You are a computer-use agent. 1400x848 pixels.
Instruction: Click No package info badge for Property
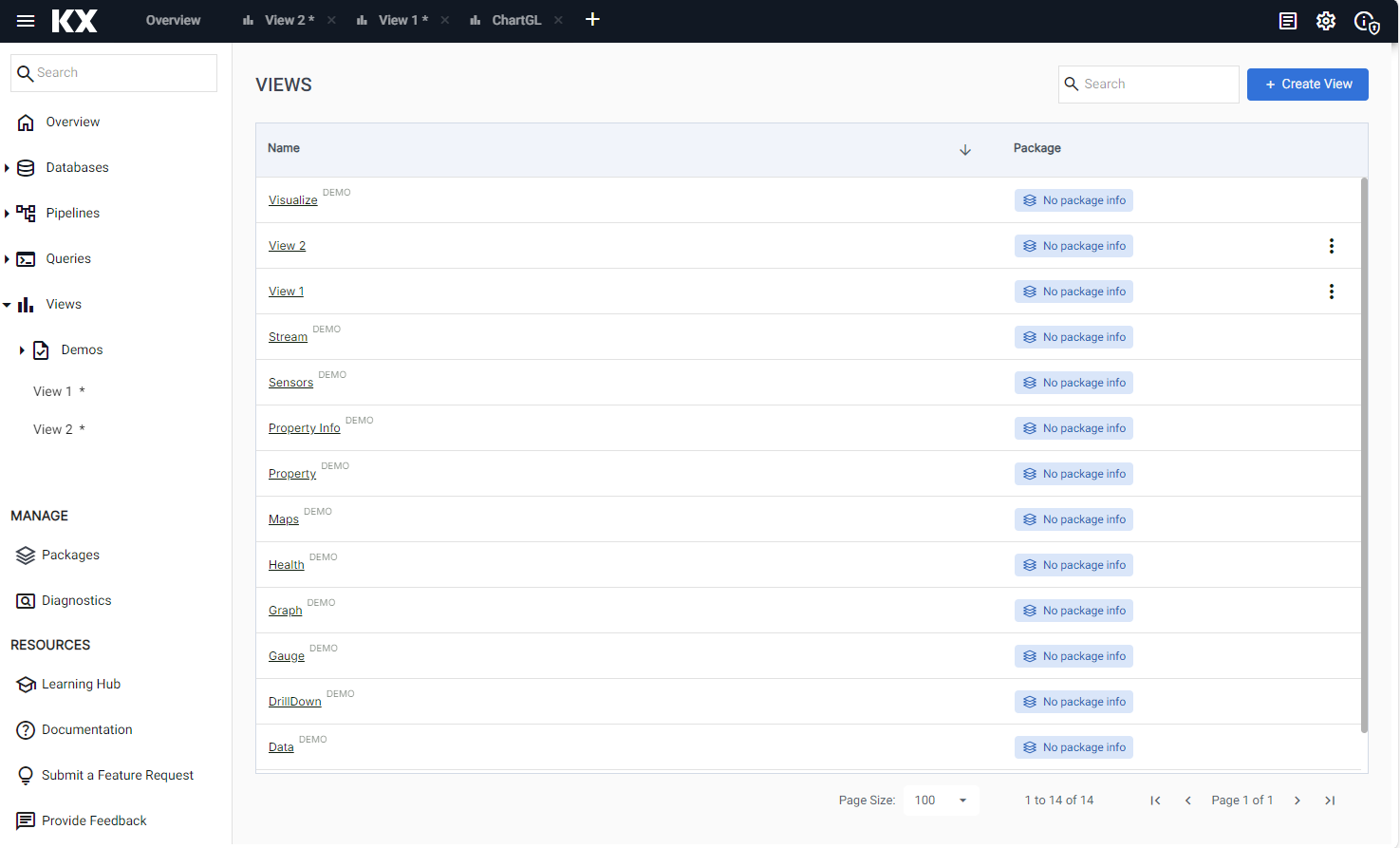click(1073, 474)
